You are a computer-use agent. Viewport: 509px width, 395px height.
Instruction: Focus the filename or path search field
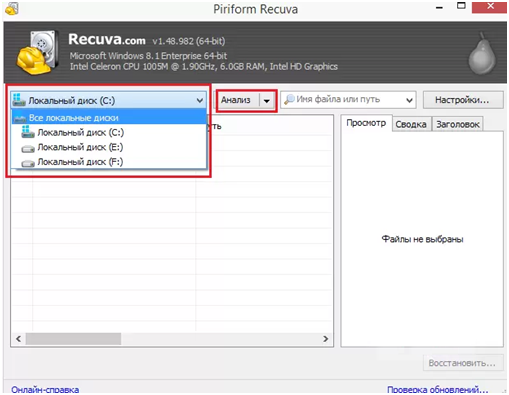(x=348, y=100)
